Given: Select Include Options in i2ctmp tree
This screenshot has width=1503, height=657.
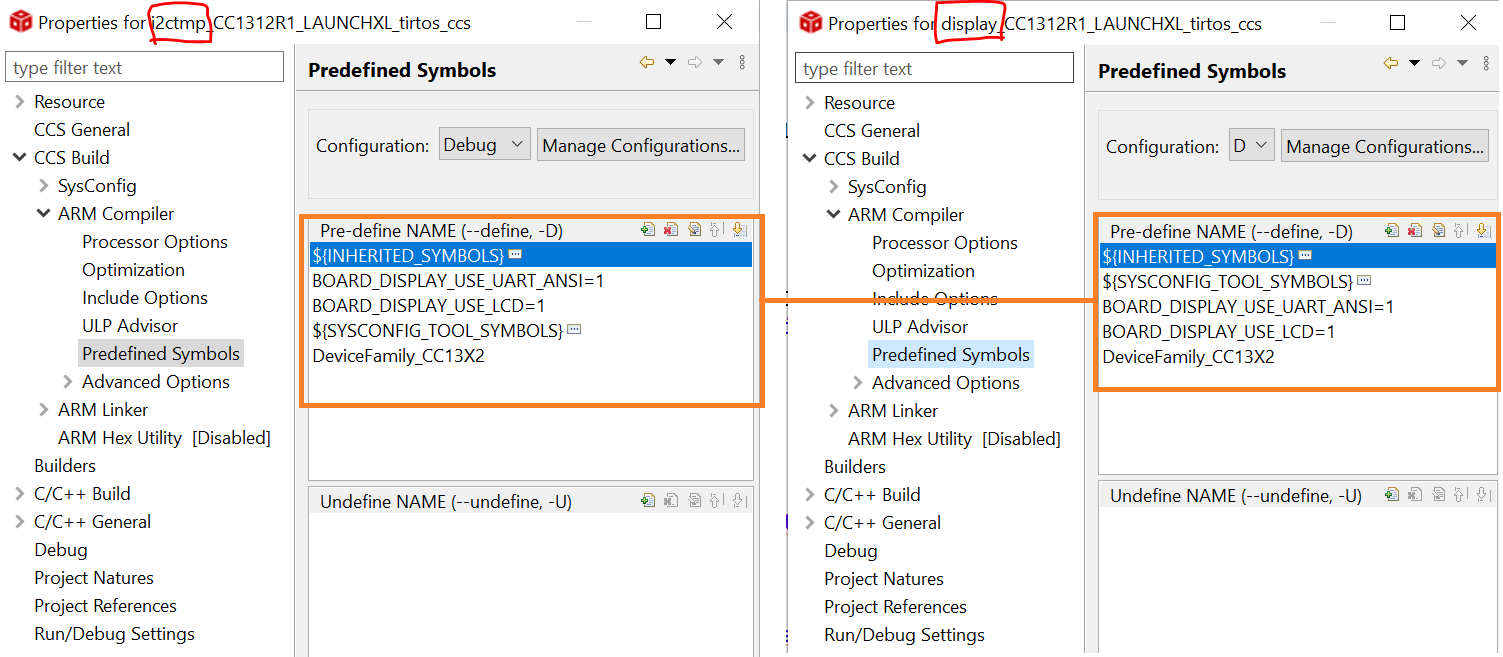Looking at the screenshot, I should coord(145,297).
